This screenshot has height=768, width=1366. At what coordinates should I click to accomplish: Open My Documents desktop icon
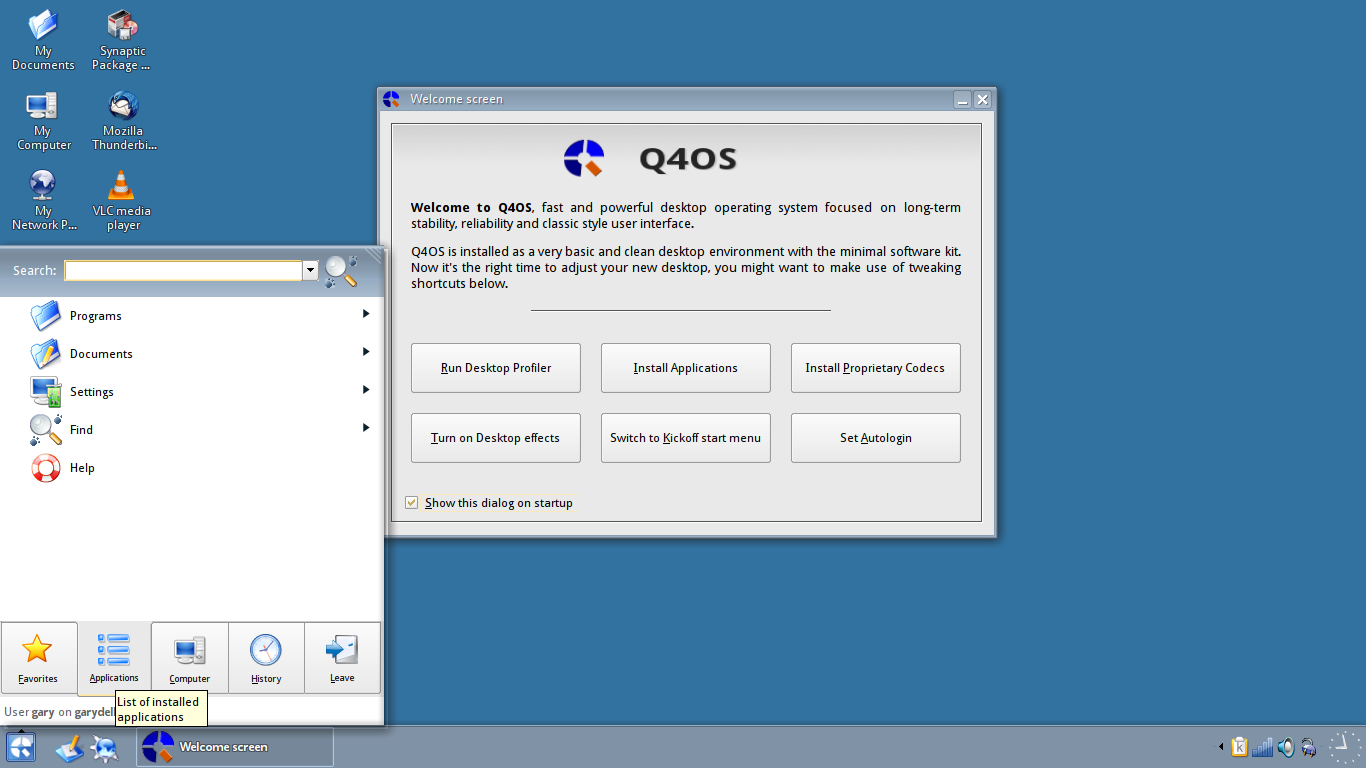43,40
